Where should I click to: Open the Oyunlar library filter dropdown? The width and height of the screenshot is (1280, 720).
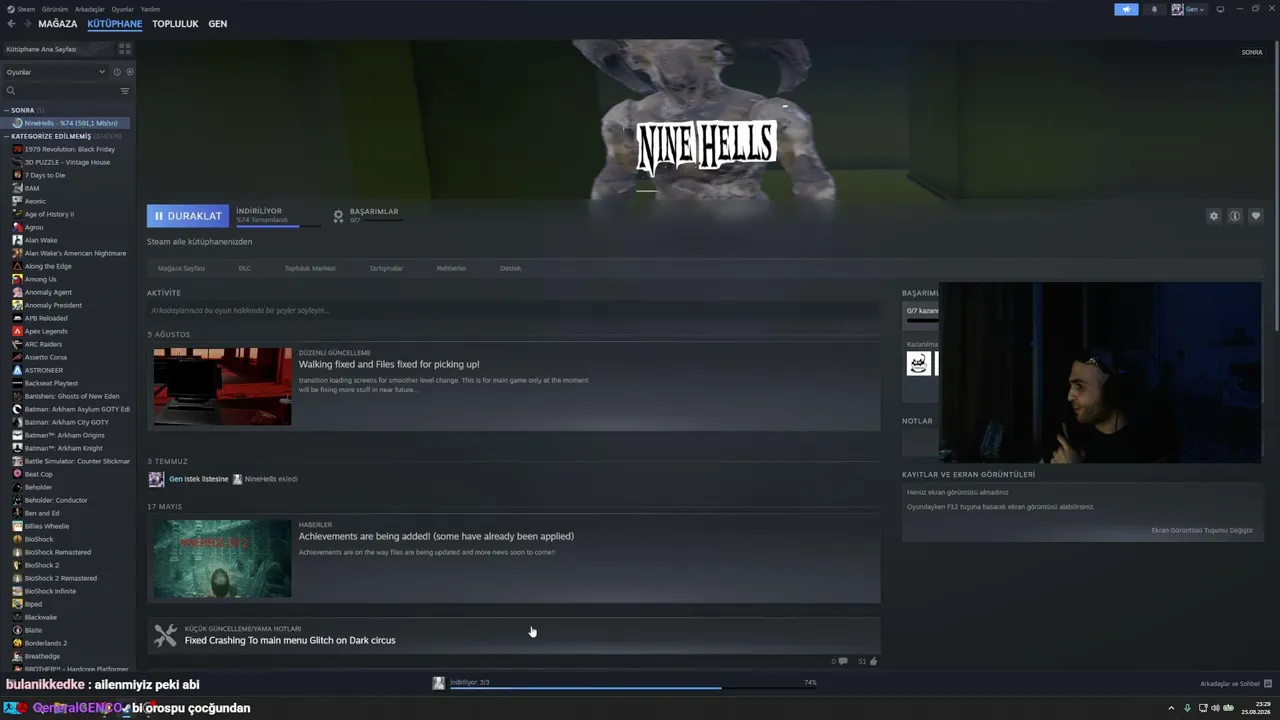(55, 72)
